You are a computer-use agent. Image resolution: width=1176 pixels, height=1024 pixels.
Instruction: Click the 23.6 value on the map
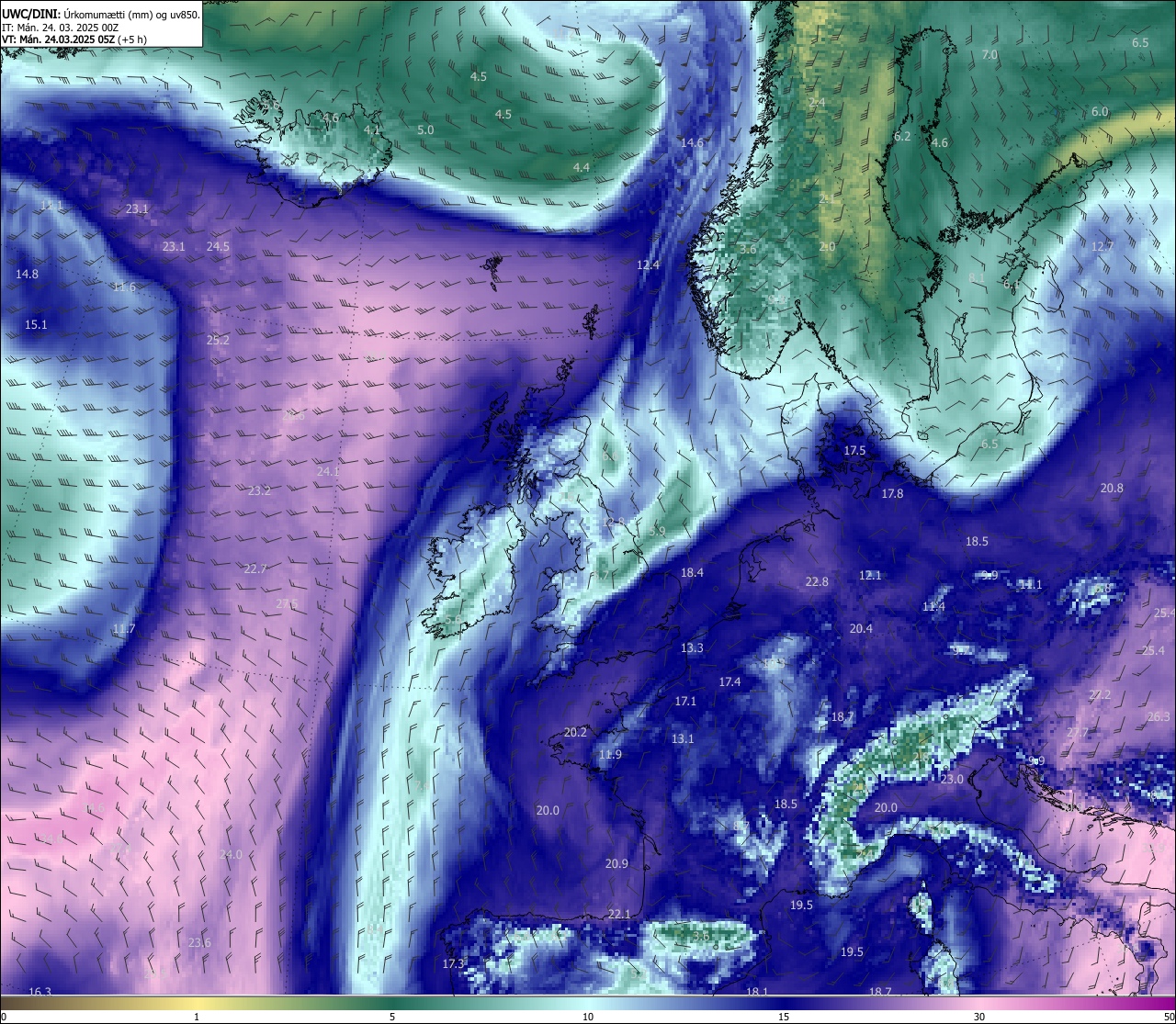coord(199,942)
